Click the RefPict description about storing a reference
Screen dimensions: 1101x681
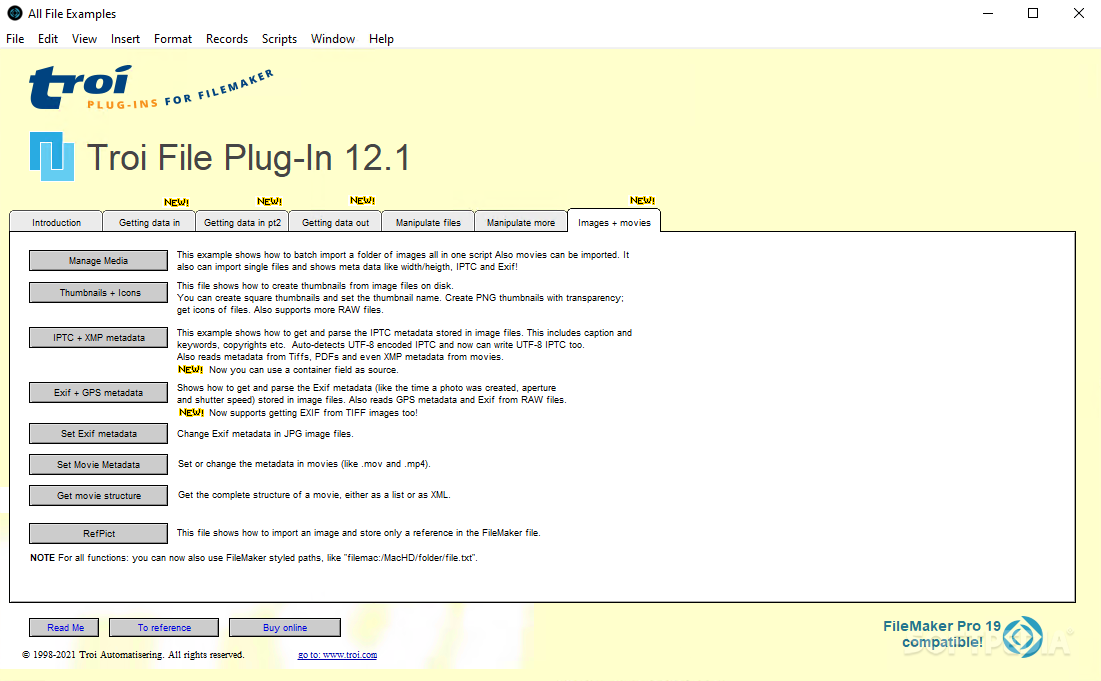pyautogui.click(x=358, y=533)
